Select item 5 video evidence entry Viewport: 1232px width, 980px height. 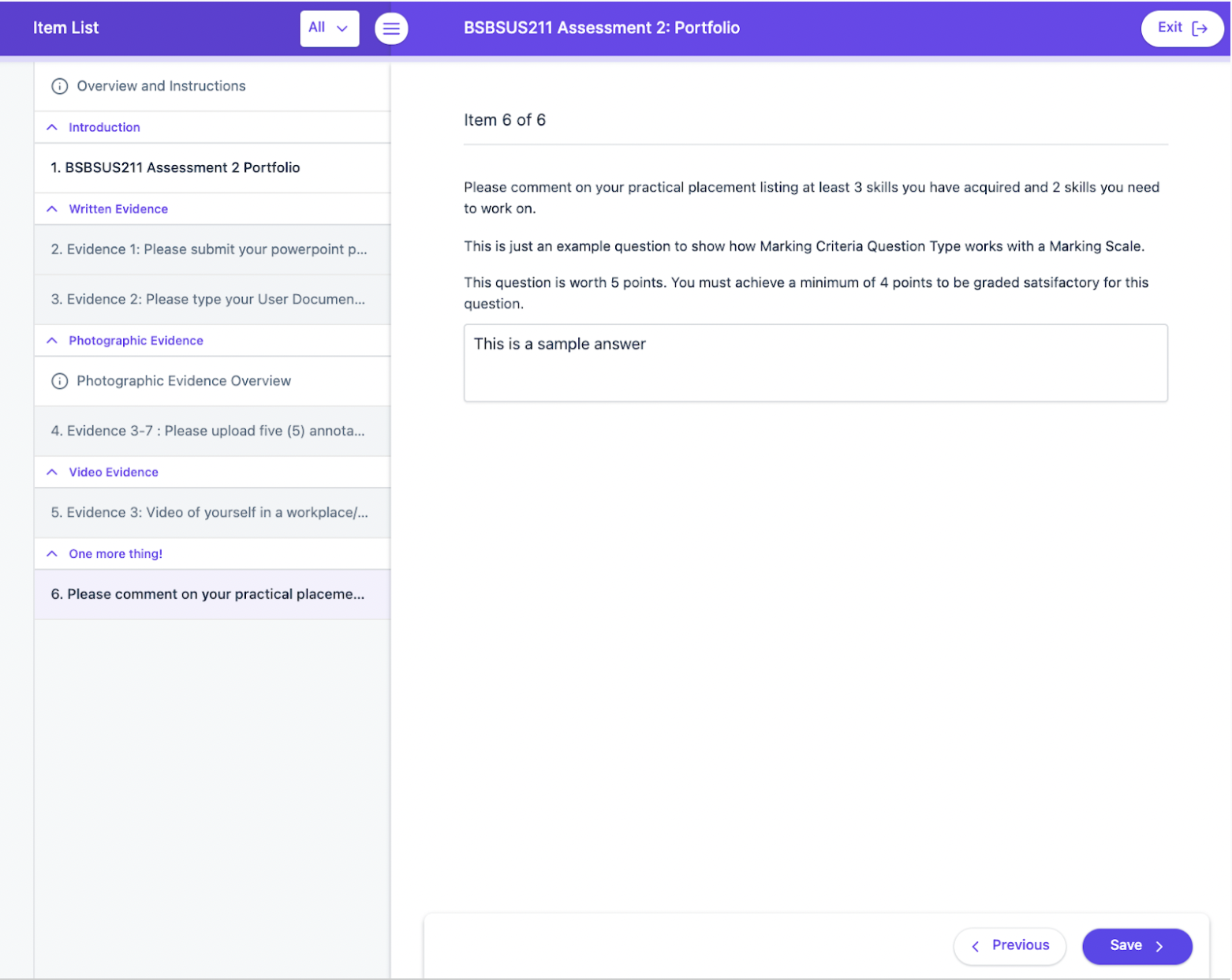pyautogui.click(x=212, y=513)
